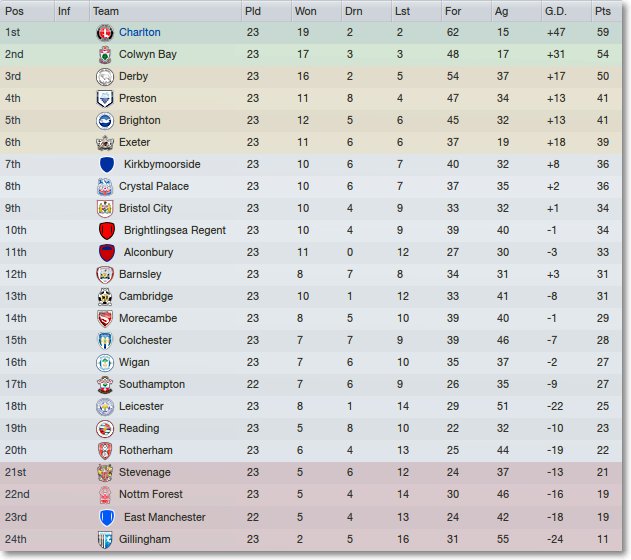This screenshot has height=560, width=631.
Task: Click East Manchester's blue shield icon
Action: click(x=107, y=517)
